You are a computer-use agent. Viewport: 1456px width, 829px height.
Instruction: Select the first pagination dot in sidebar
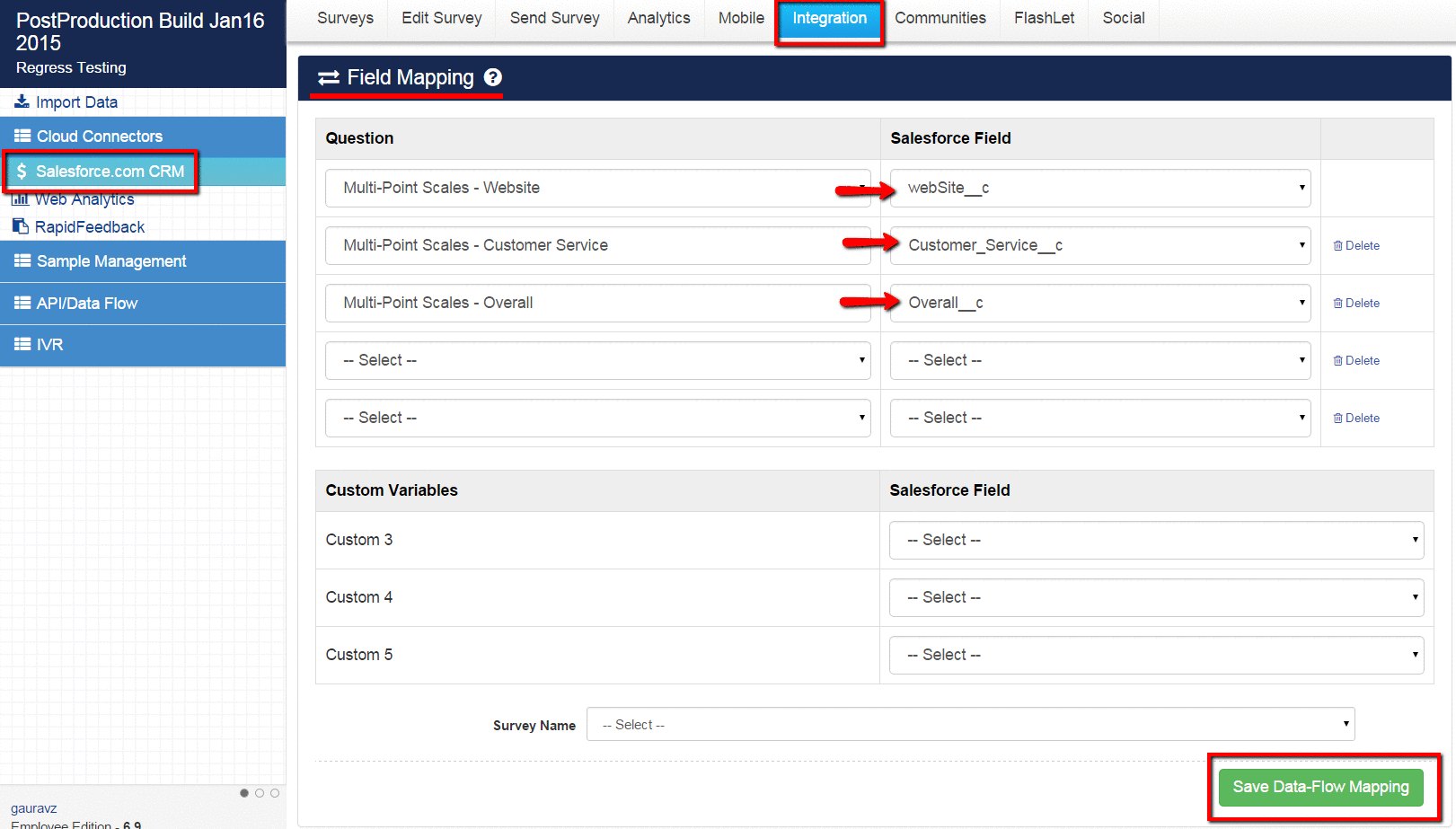[x=244, y=793]
